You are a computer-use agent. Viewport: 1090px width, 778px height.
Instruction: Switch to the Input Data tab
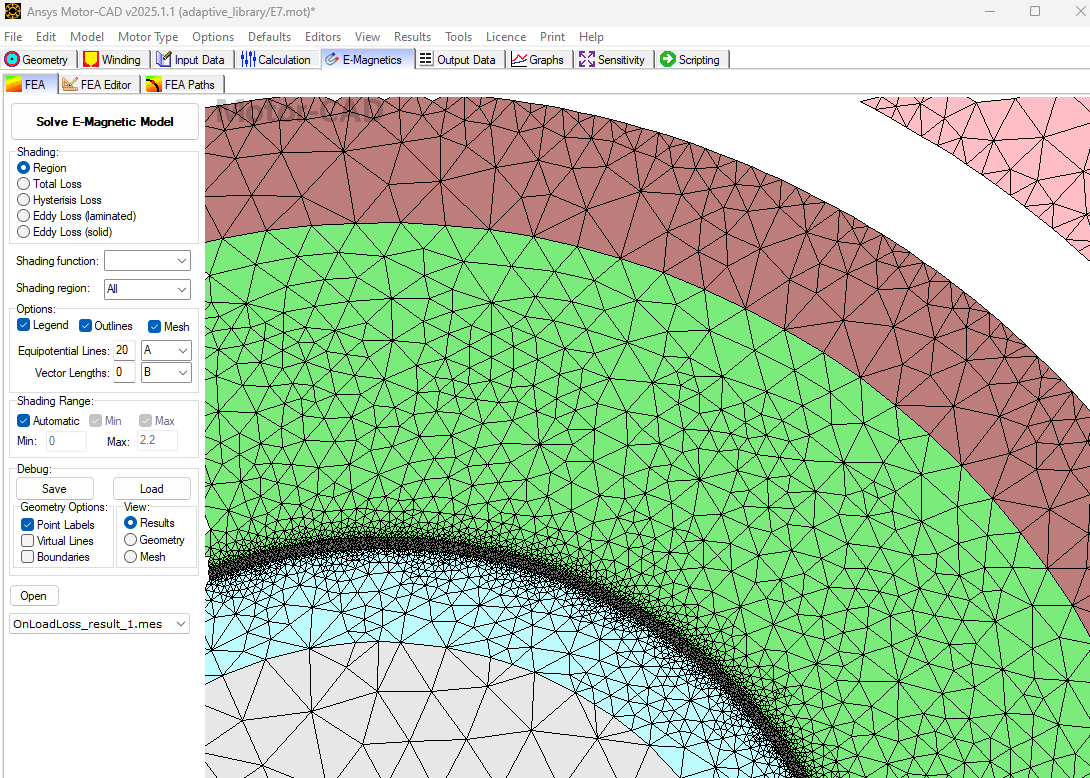(x=191, y=60)
